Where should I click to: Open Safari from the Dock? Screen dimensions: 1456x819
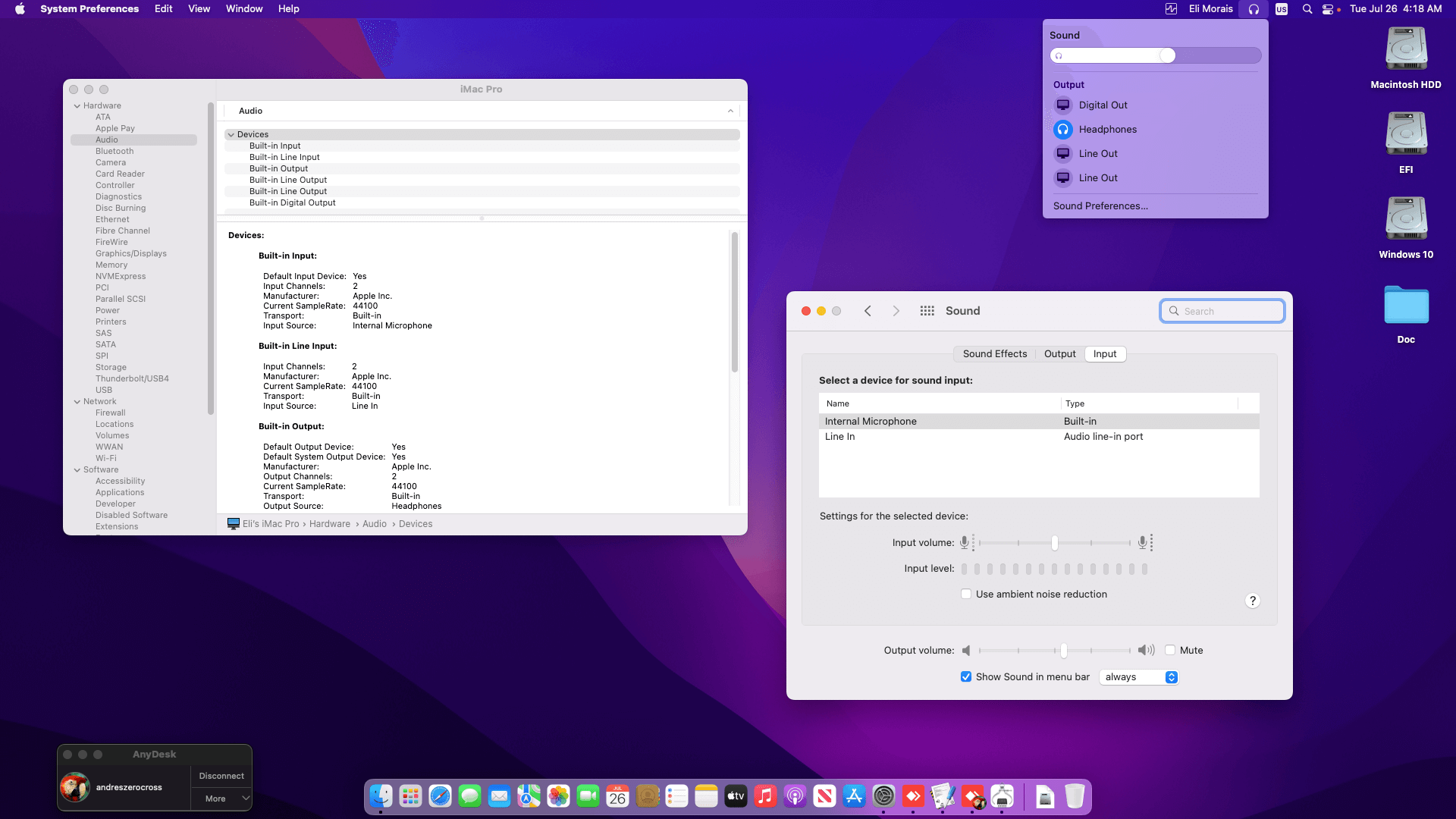pos(440,796)
